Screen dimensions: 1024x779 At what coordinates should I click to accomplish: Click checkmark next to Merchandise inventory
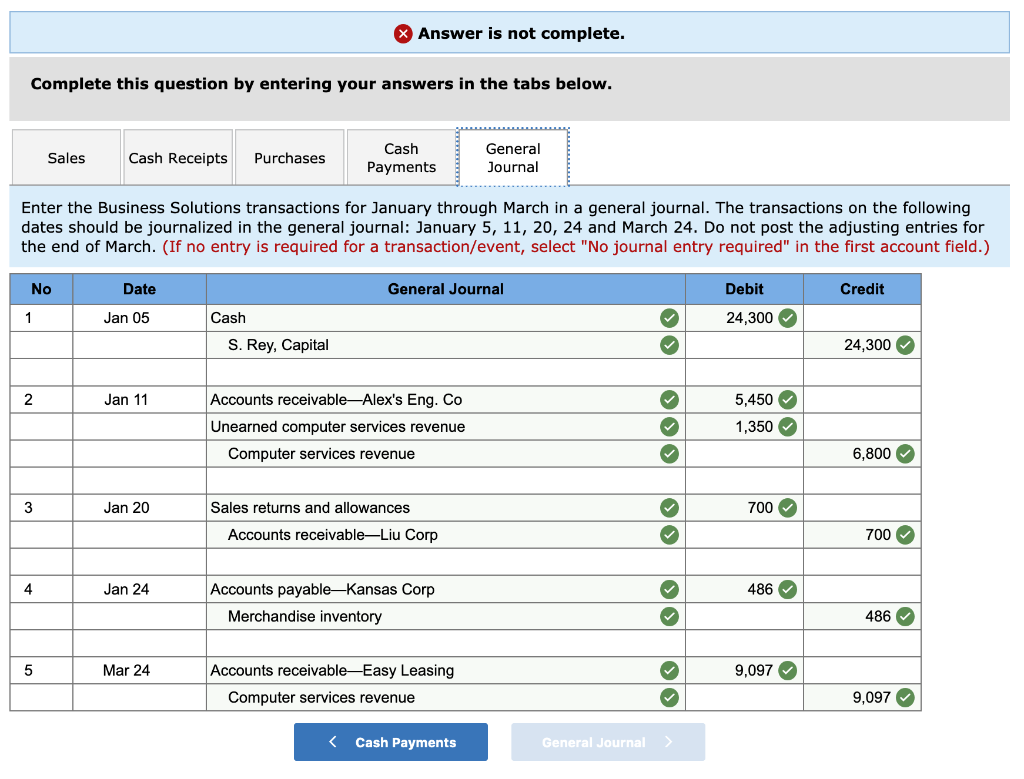point(669,616)
